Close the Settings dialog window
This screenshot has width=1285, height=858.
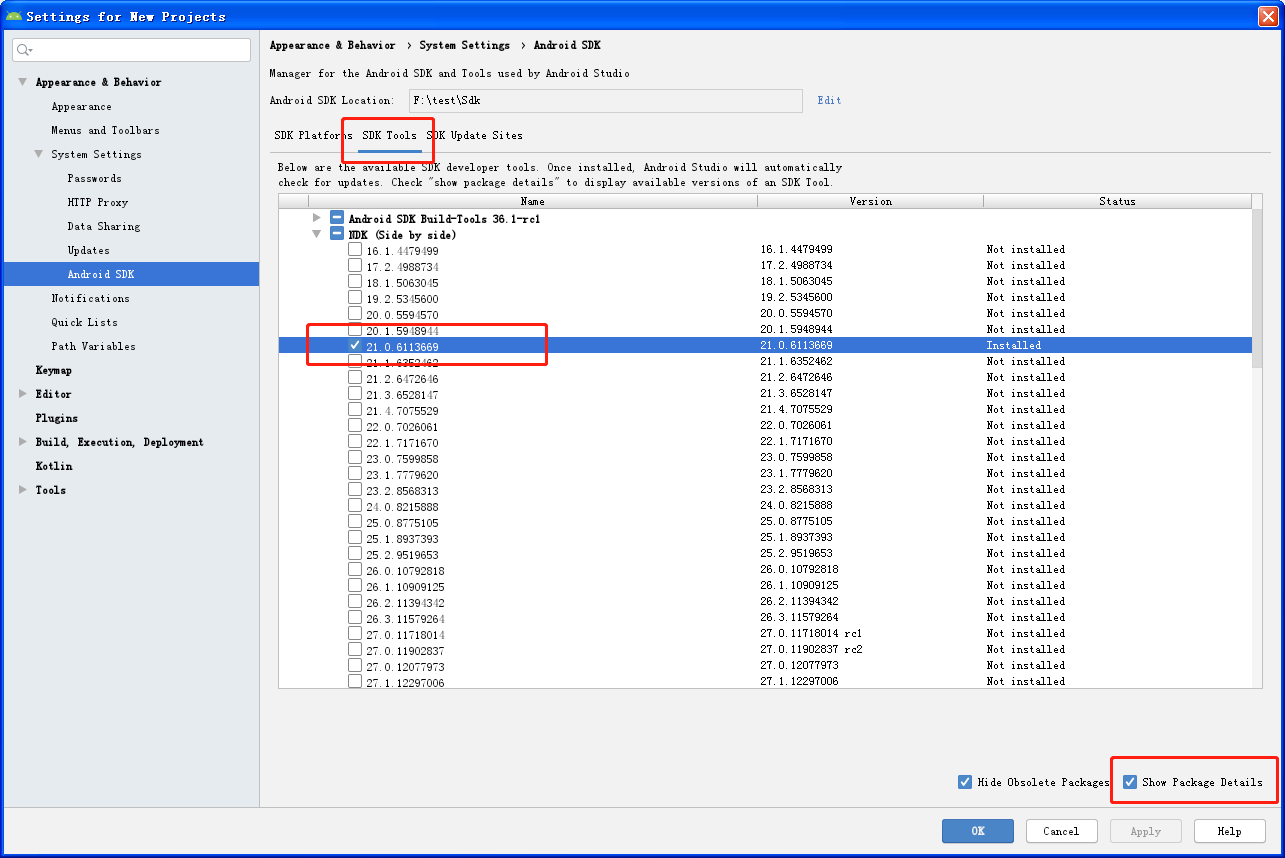(x=1266, y=16)
